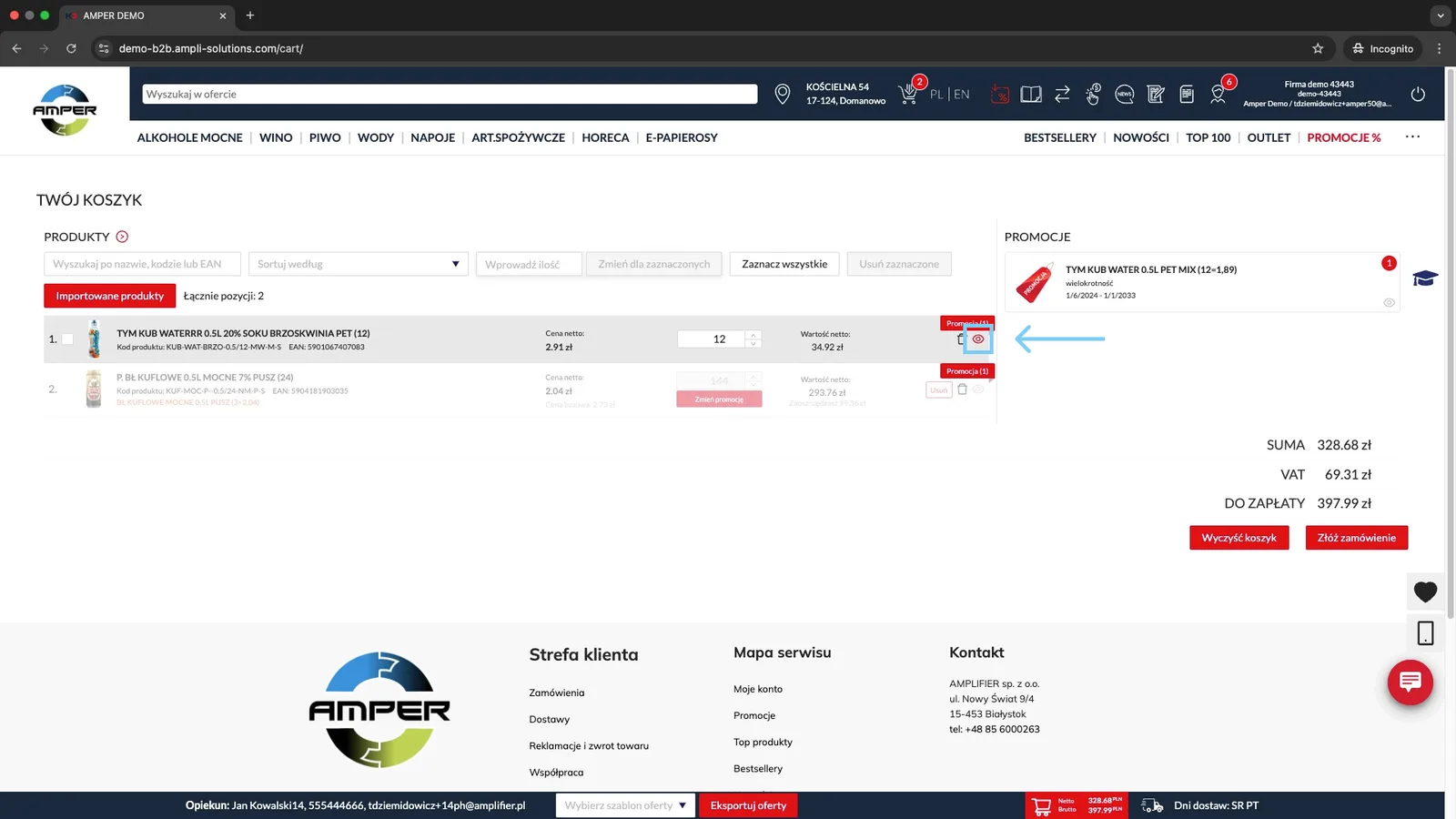Click the Importowane produkty button
Image resolution: width=1456 pixels, height=819 pixels.
tap(110, 296)
